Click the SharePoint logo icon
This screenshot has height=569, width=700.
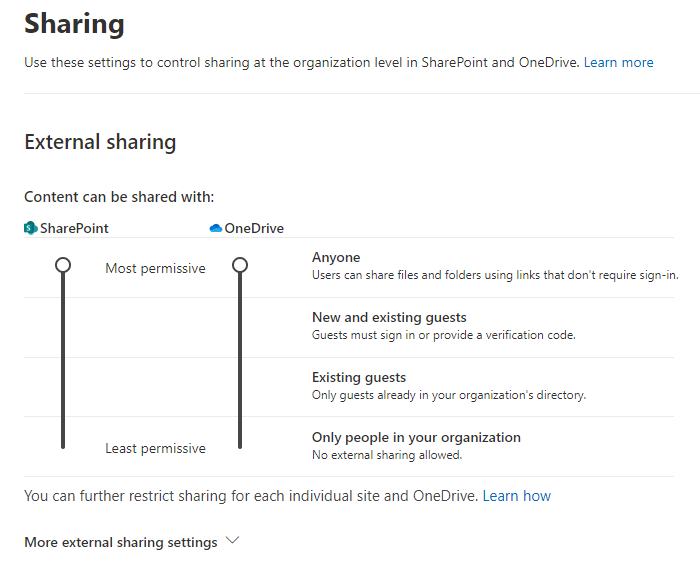pos(30,228)
